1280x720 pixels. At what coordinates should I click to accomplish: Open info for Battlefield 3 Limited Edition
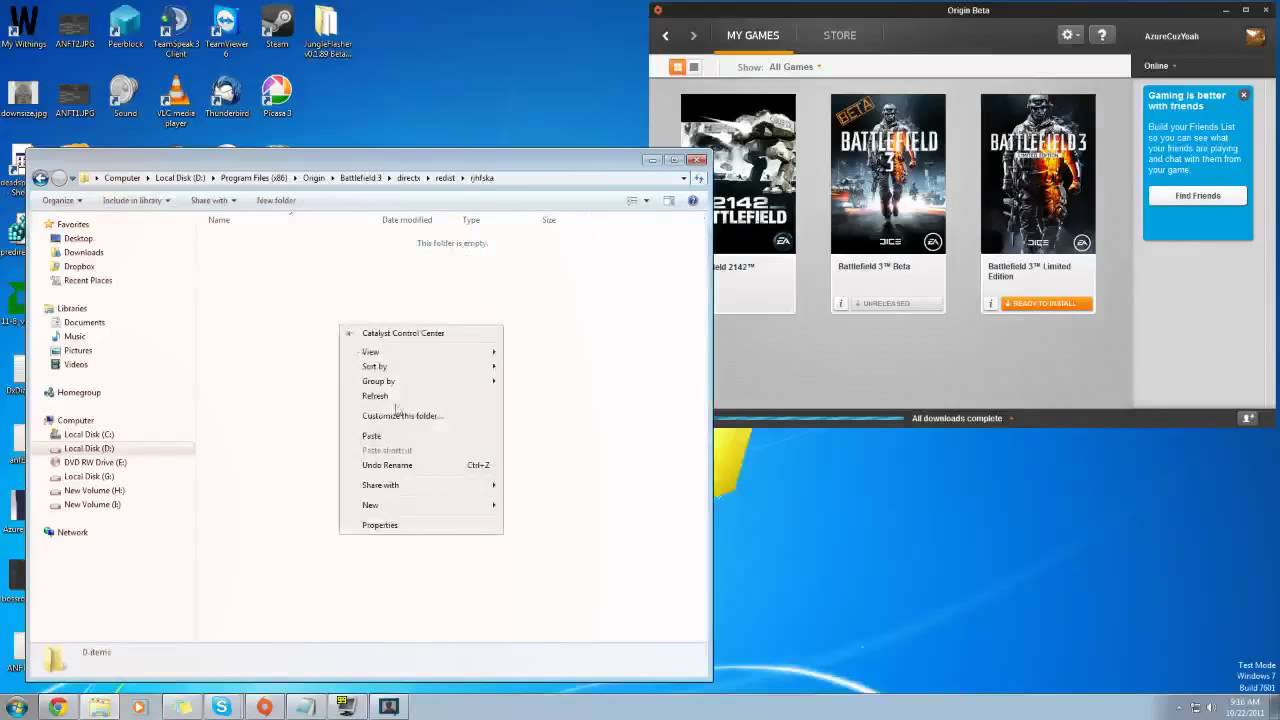click(x=990, y=303)
